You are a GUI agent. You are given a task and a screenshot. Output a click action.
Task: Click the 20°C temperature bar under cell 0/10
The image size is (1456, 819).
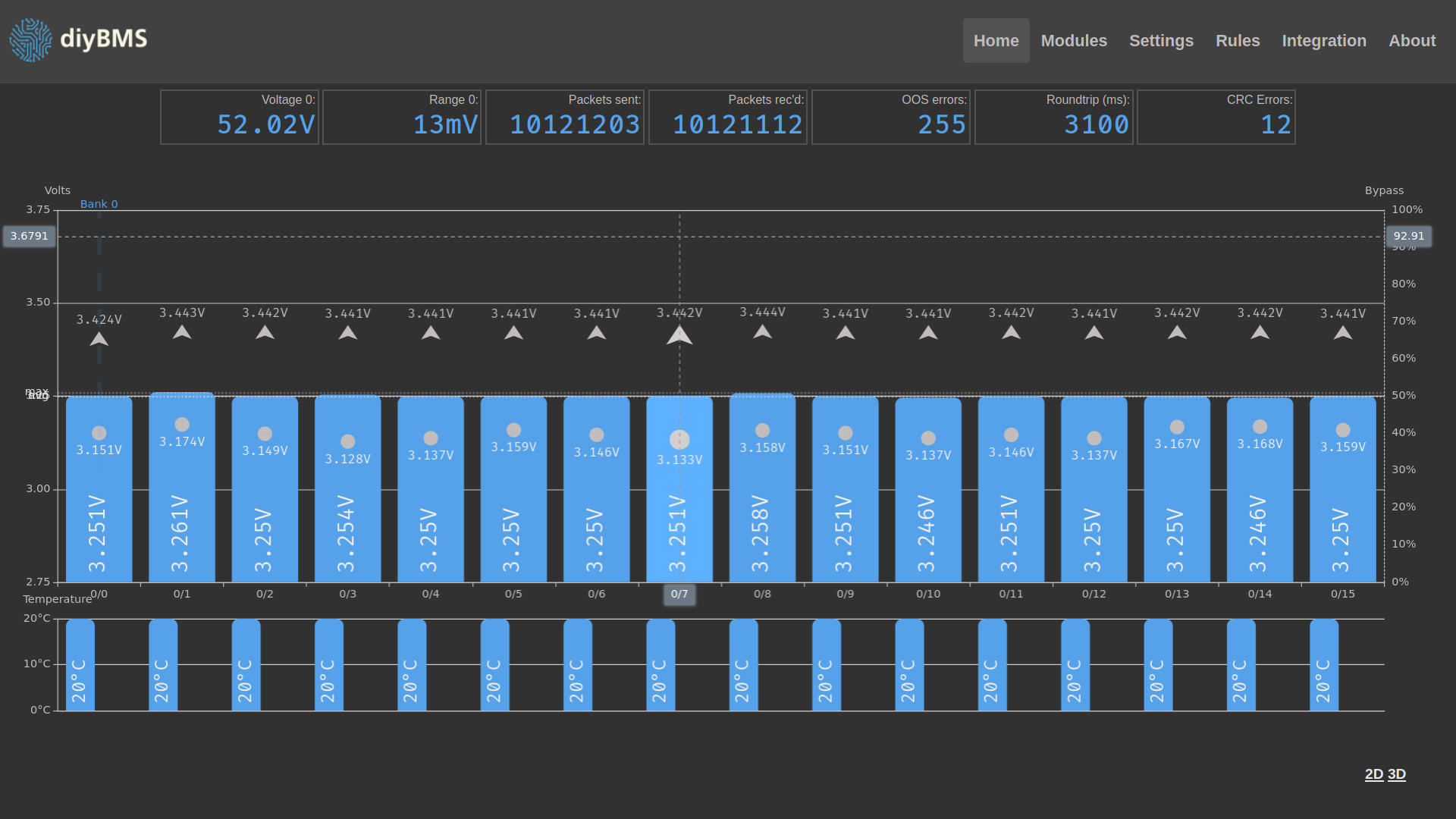[909, 666]
